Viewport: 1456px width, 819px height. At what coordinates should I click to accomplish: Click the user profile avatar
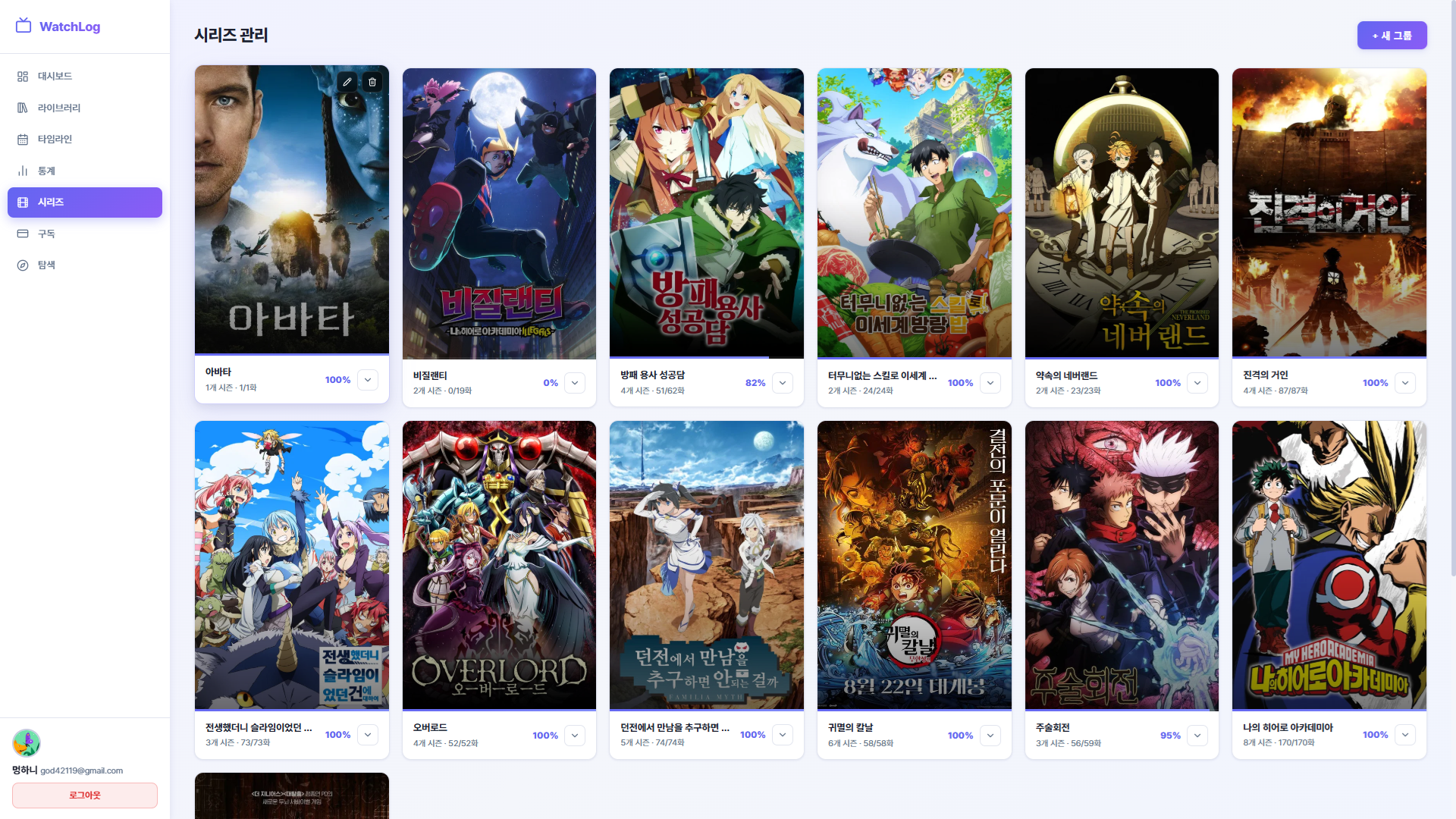pos(27,743)
